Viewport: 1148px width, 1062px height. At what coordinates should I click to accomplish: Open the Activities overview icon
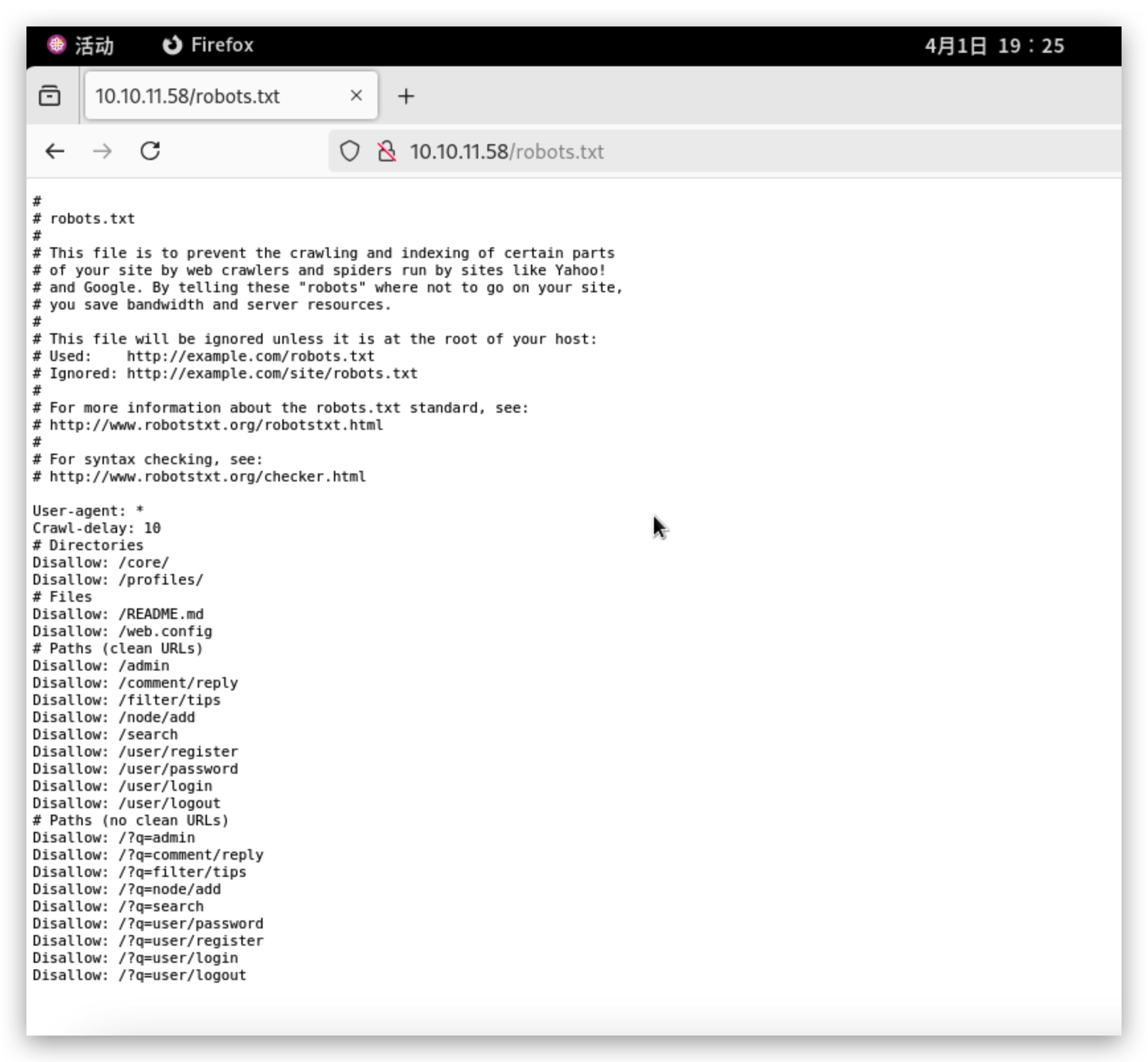(57, 45)
